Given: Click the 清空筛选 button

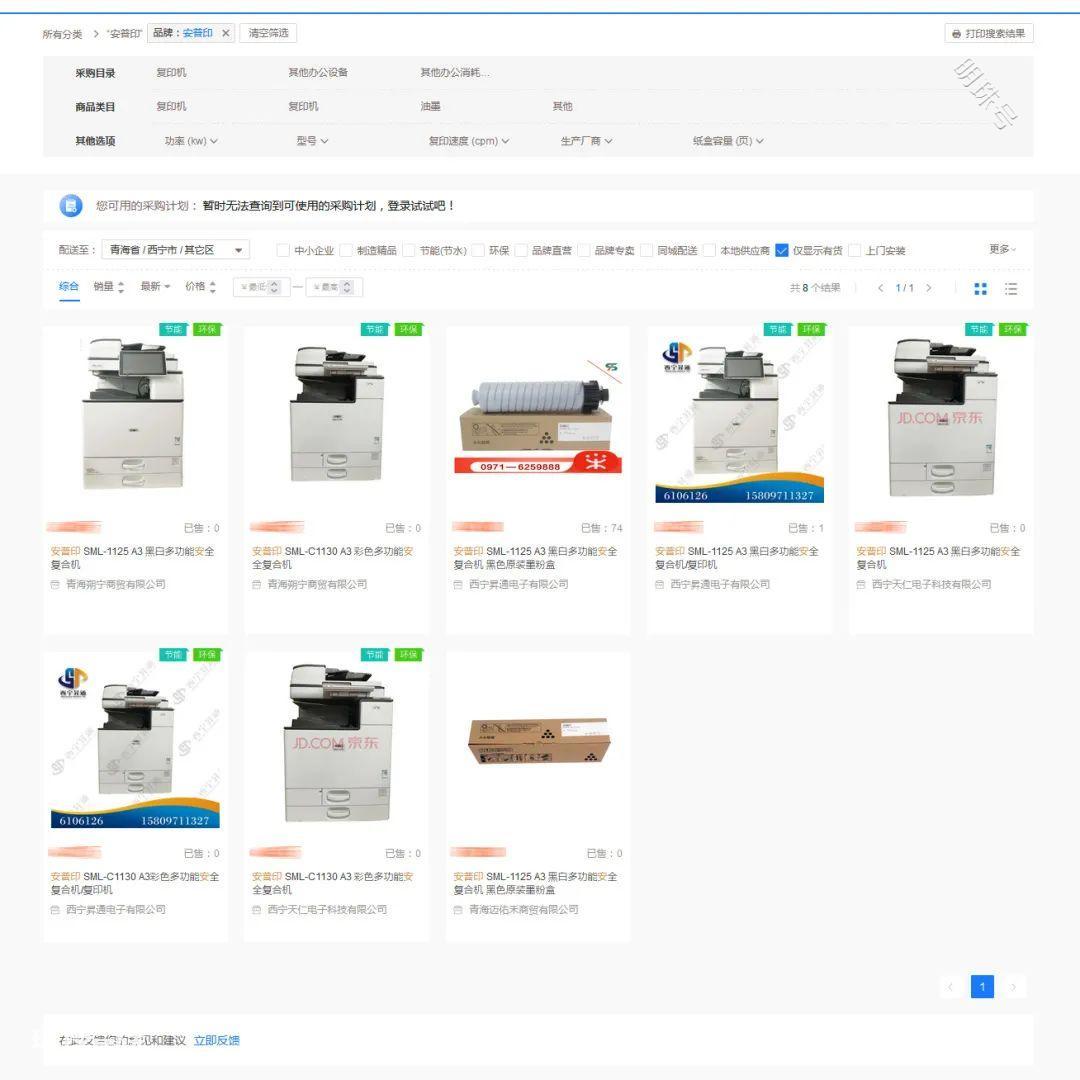Looking at the screenshot, I should 268,33.
